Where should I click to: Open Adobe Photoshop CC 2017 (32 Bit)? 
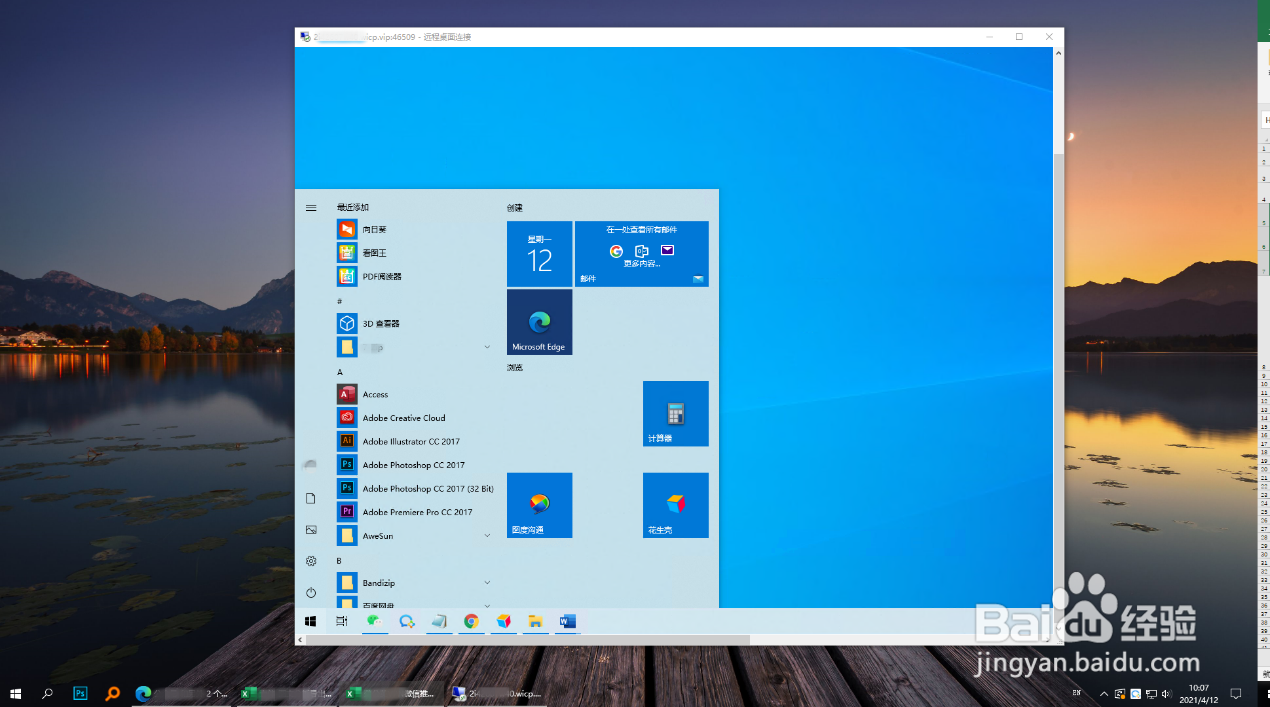click(x=416, y=488)
